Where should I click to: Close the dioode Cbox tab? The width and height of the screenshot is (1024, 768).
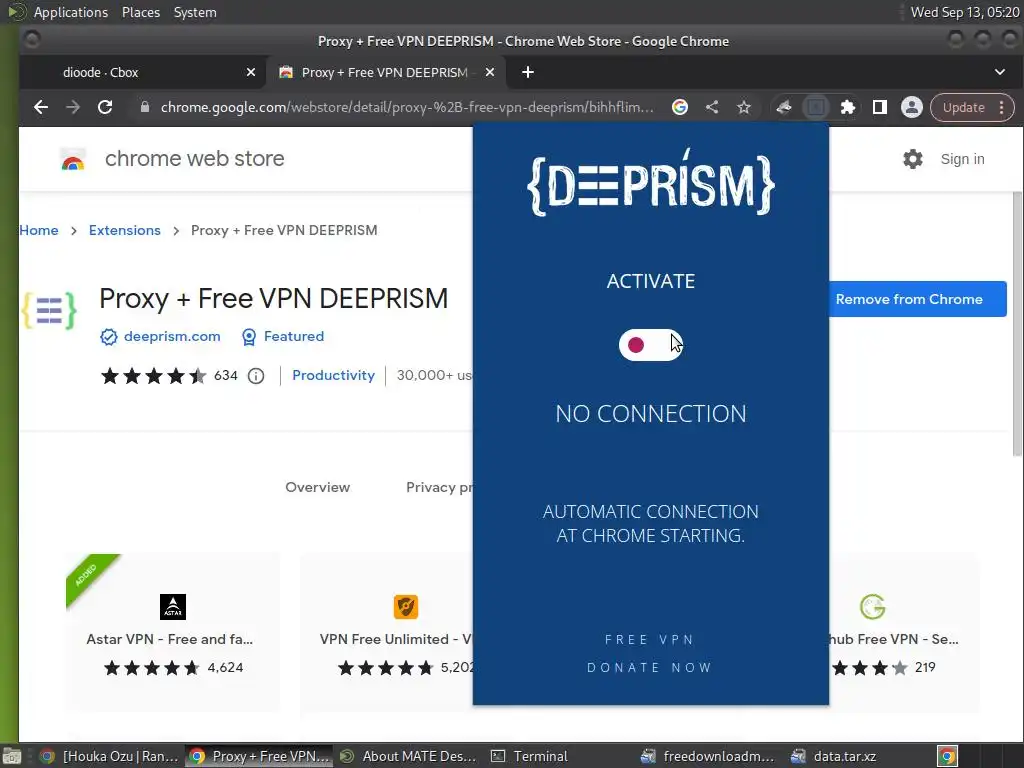tap(251, 72)
